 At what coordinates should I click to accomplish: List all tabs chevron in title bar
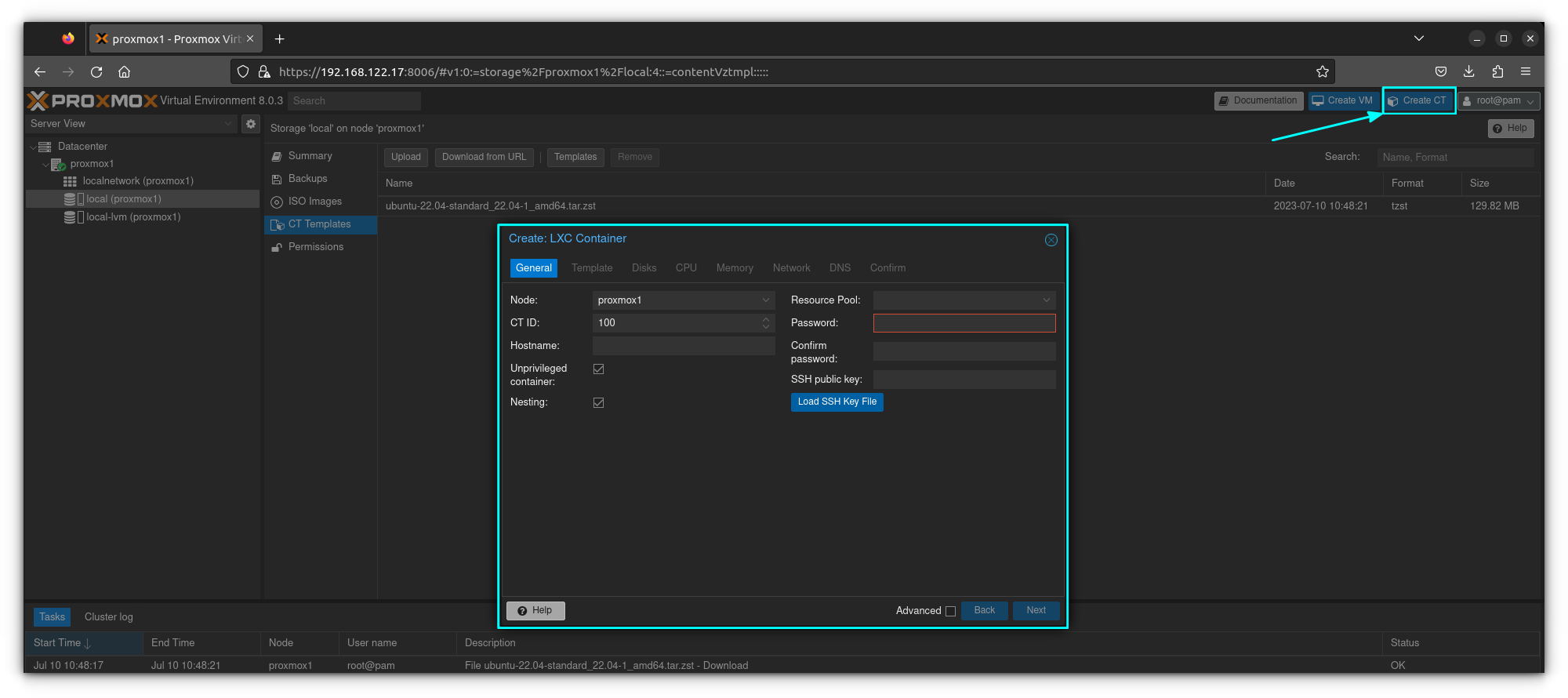click(x=1419, y=38)
